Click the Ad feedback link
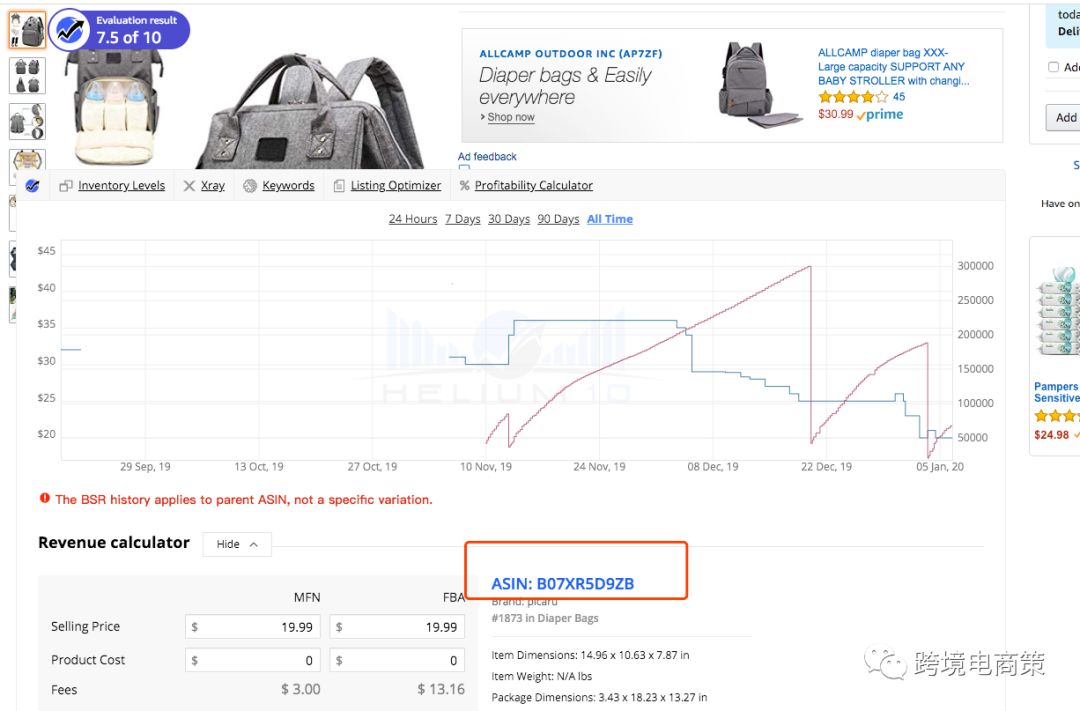 click(487, 157)
